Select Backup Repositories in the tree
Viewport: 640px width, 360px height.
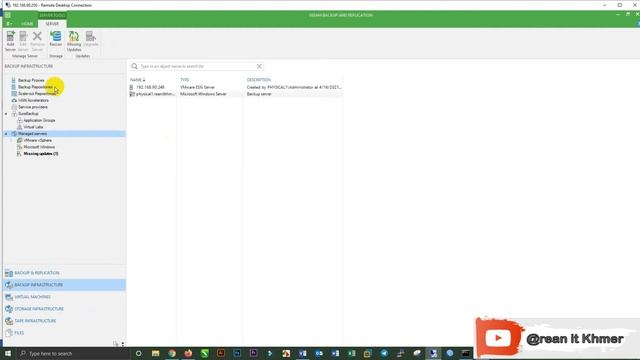coord(36,87)
